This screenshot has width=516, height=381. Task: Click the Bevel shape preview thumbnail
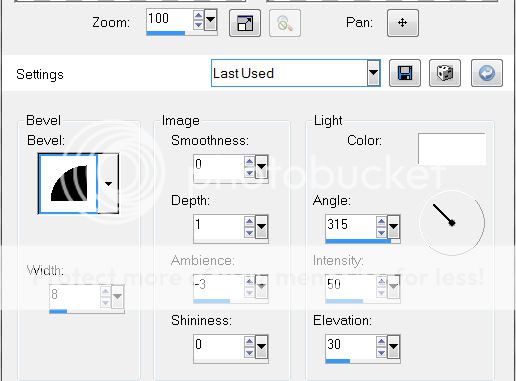coord(68,184)
